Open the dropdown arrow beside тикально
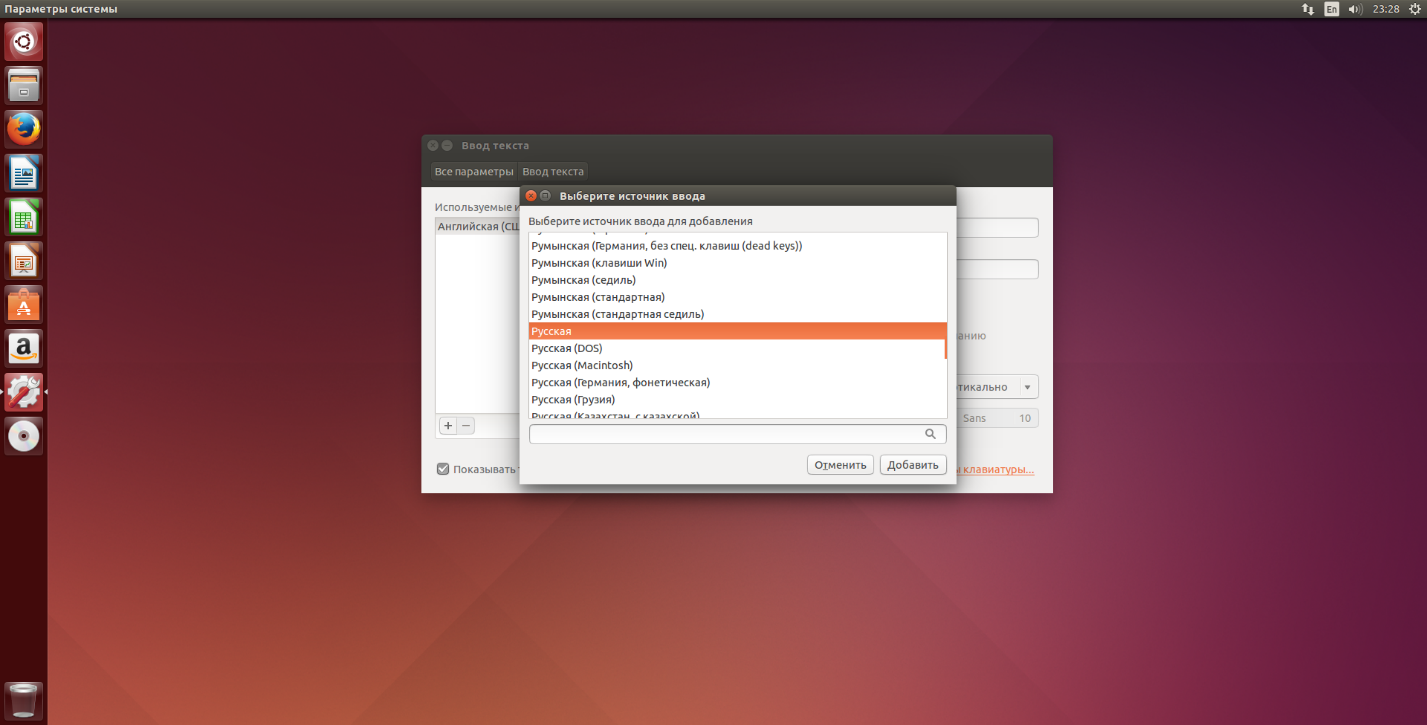 1027,387
